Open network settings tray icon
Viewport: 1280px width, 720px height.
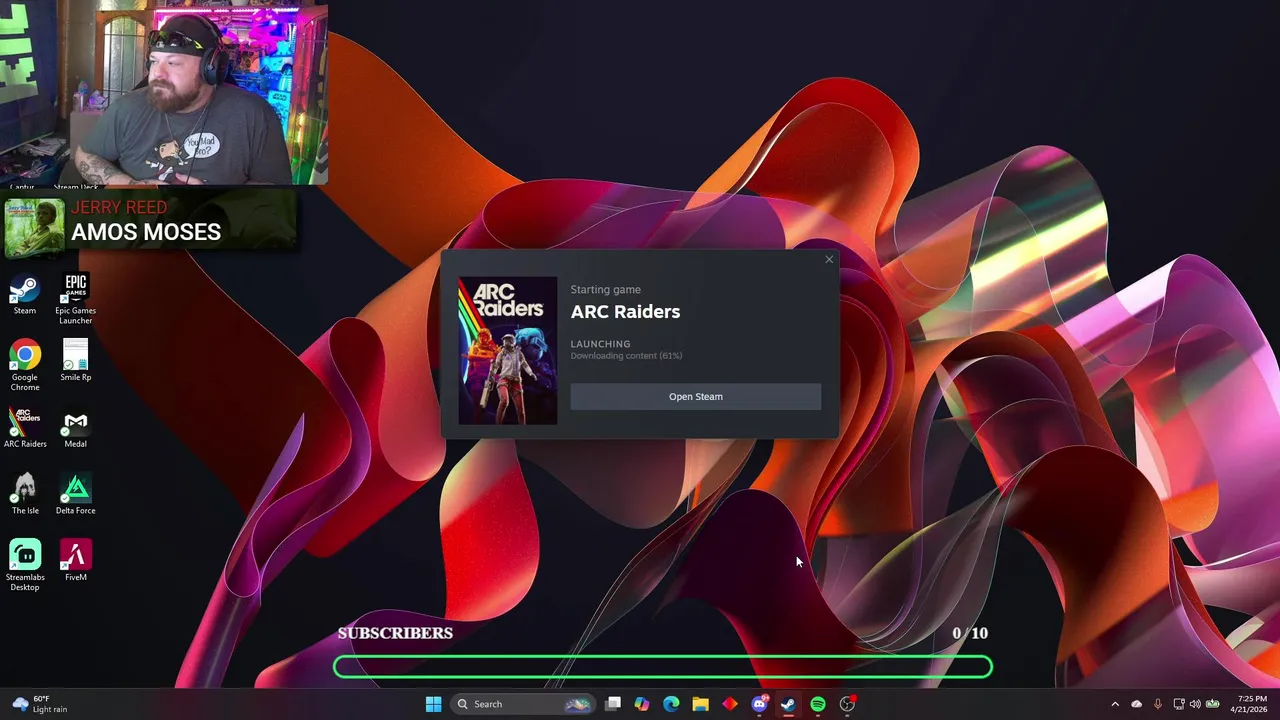pos(1179,704)
